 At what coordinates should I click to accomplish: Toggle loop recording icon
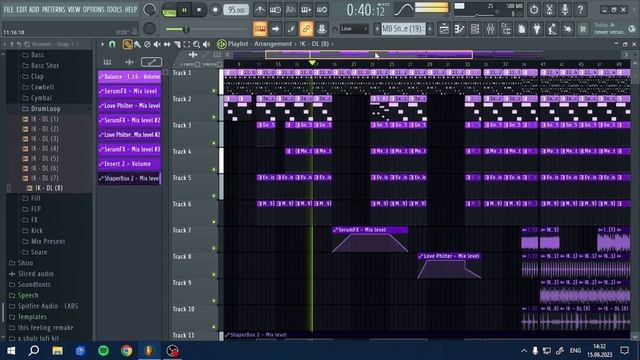[322, 9]
